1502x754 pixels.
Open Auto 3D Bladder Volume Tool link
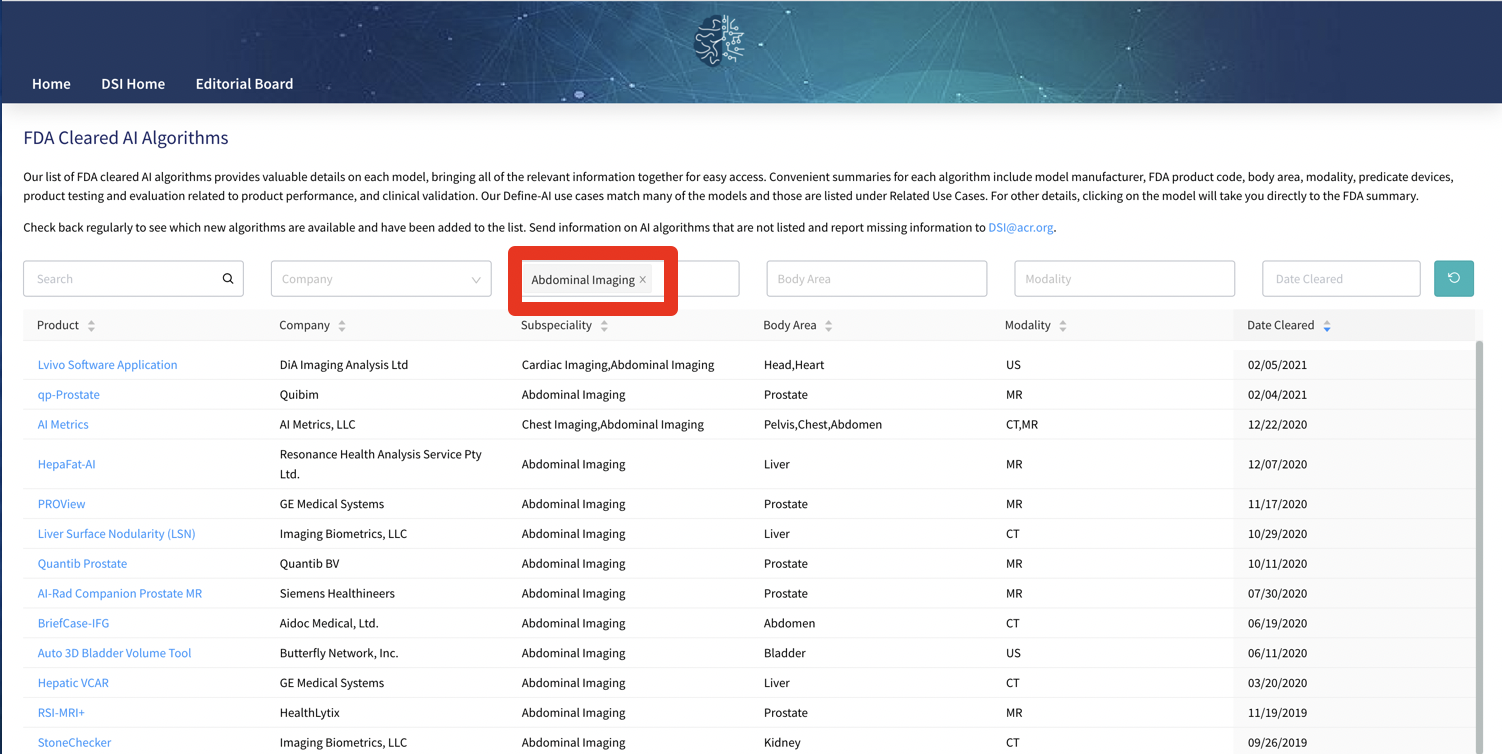pos(114,653)
